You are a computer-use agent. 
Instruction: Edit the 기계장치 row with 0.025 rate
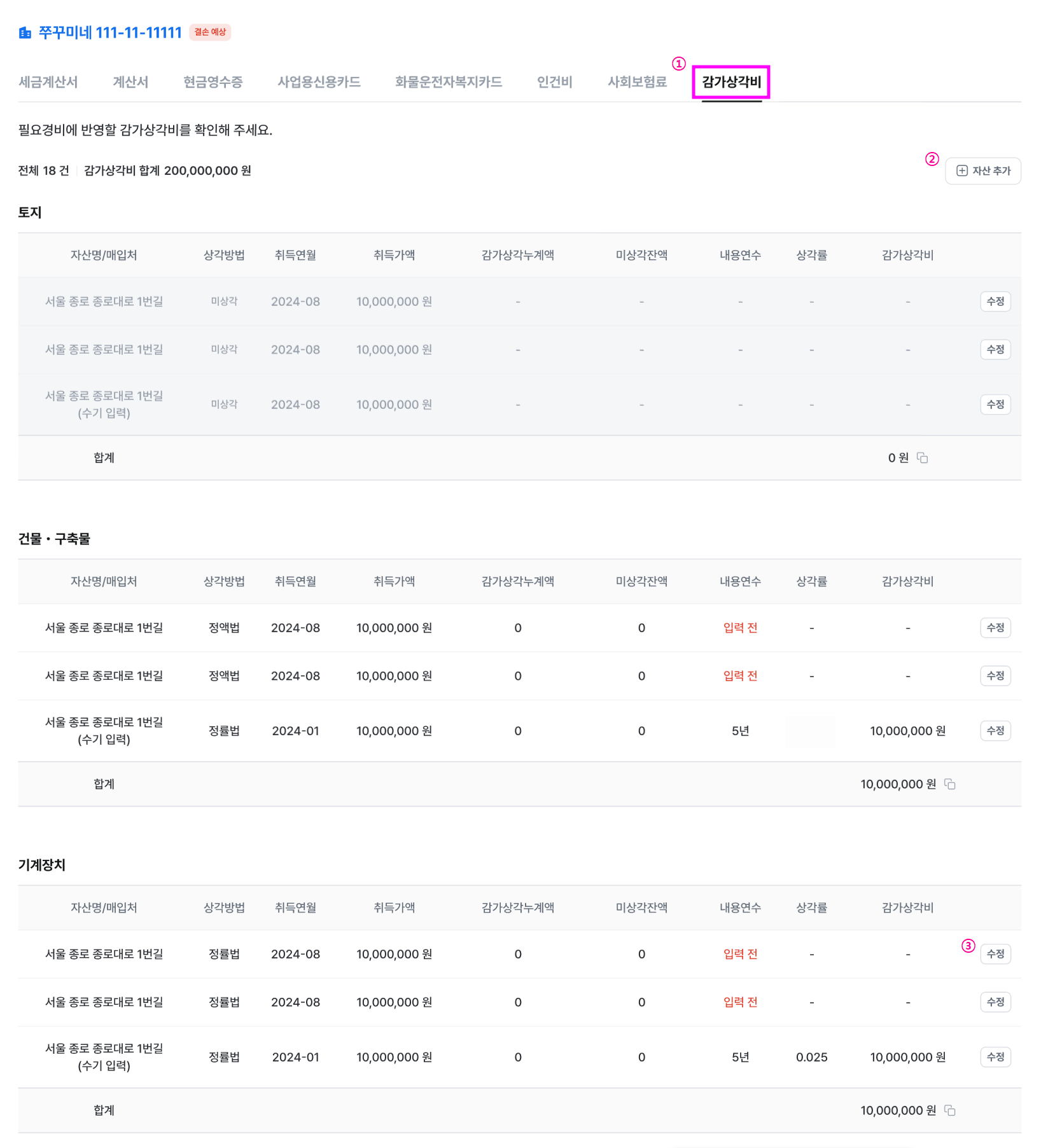tap(995, 1057)
